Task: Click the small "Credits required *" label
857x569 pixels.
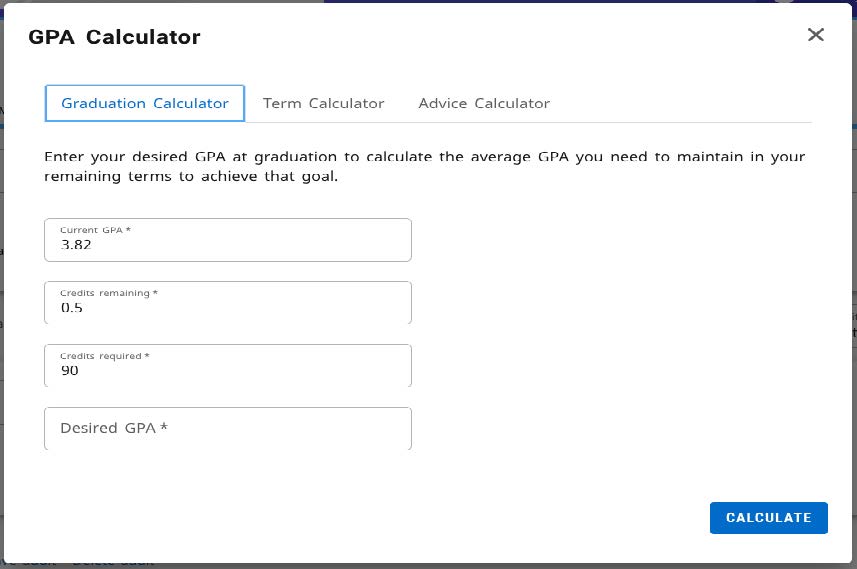Action: tap(104, 356)
